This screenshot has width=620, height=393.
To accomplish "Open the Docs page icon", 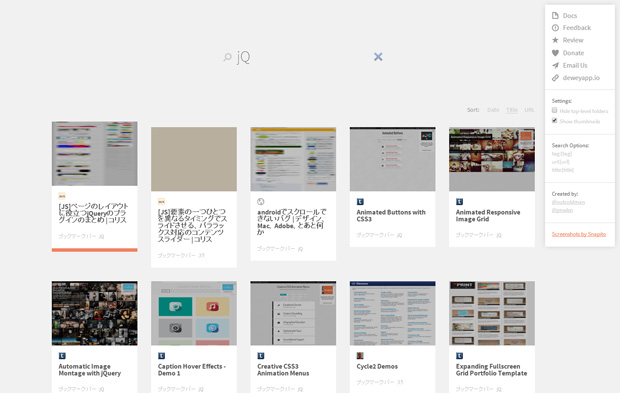I will [x=555, y=15].
